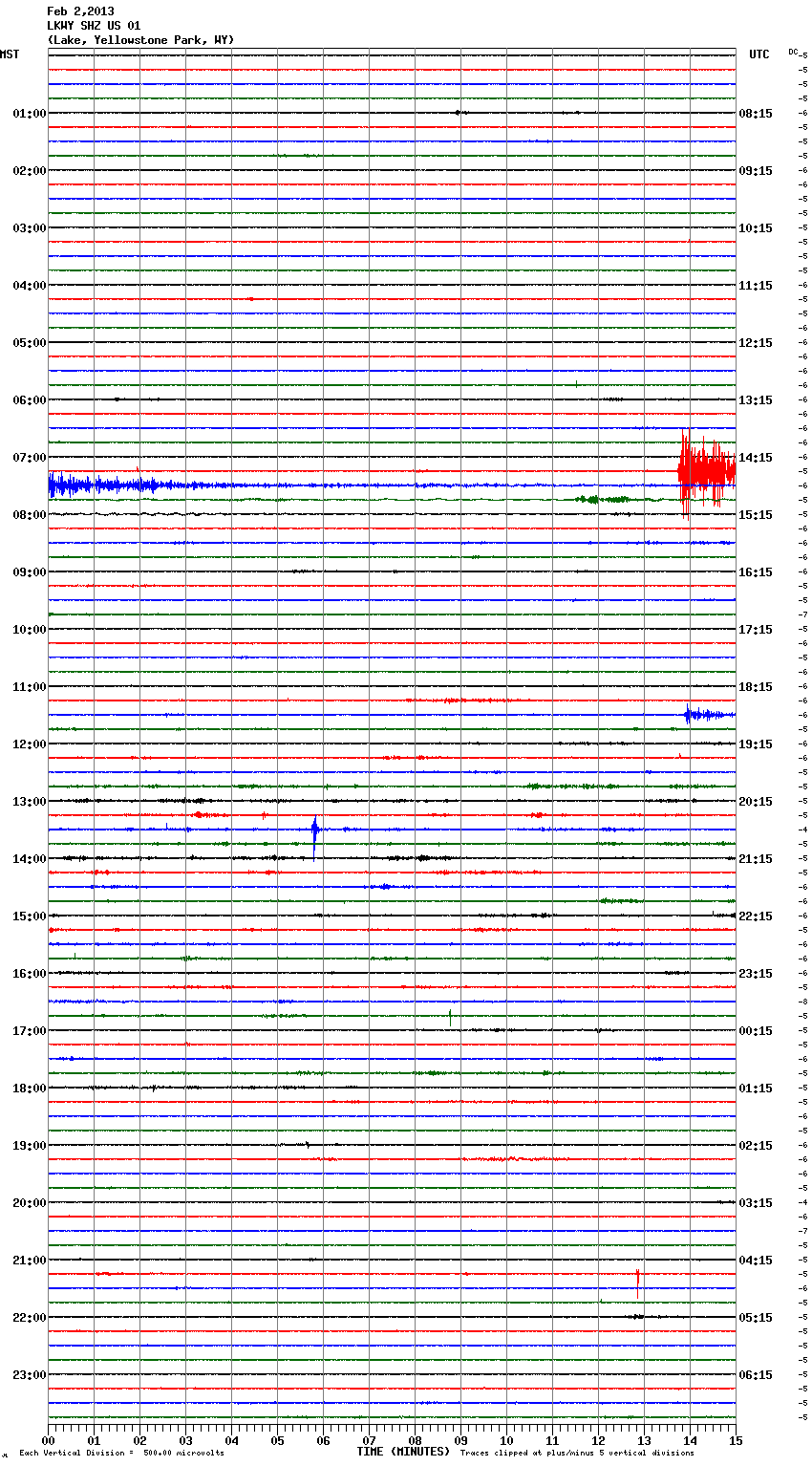
Task: Click minute tick label '09' on time axis
Action: [x=460, y=1441]
